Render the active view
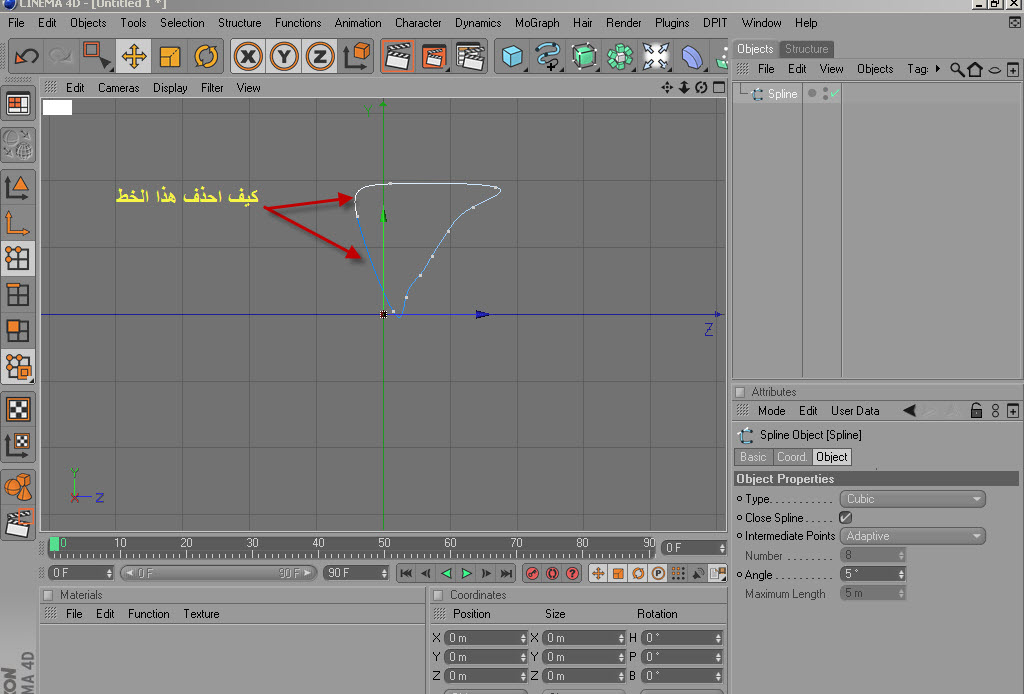 (x=398, y=57)
